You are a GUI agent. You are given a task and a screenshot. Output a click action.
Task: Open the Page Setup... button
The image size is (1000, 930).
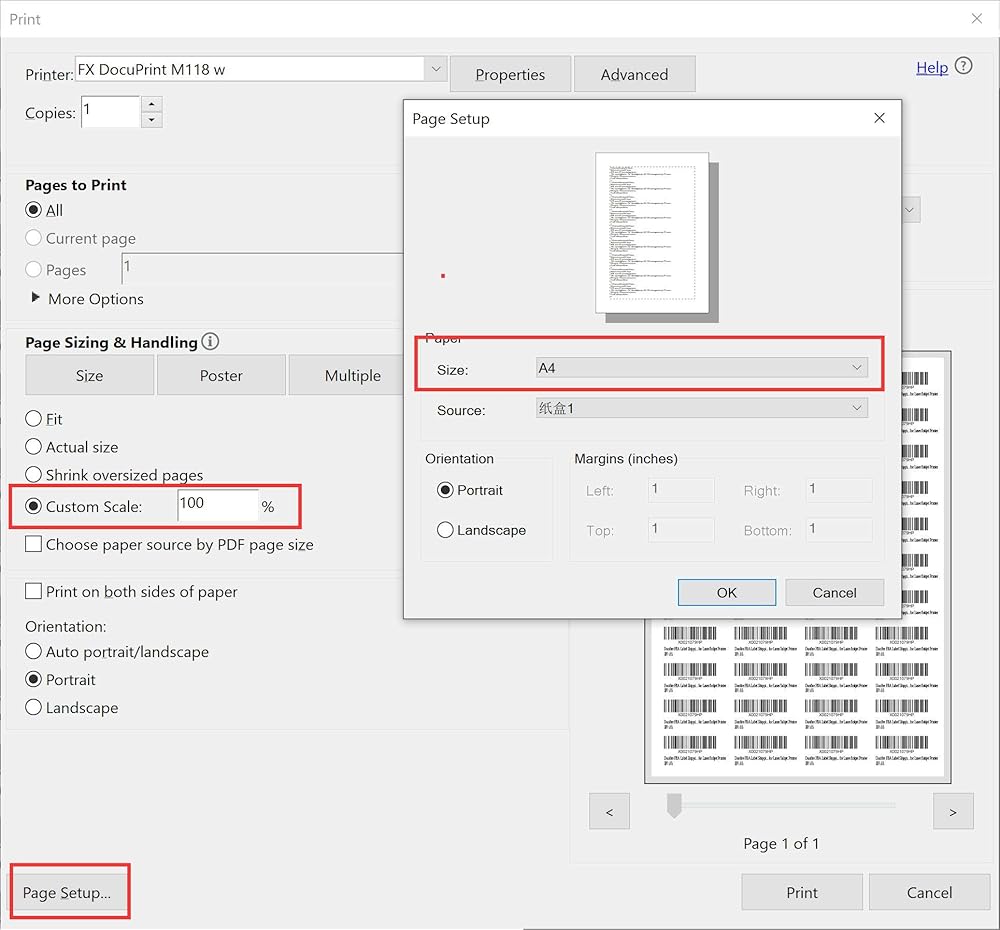[x=68, y=893]
